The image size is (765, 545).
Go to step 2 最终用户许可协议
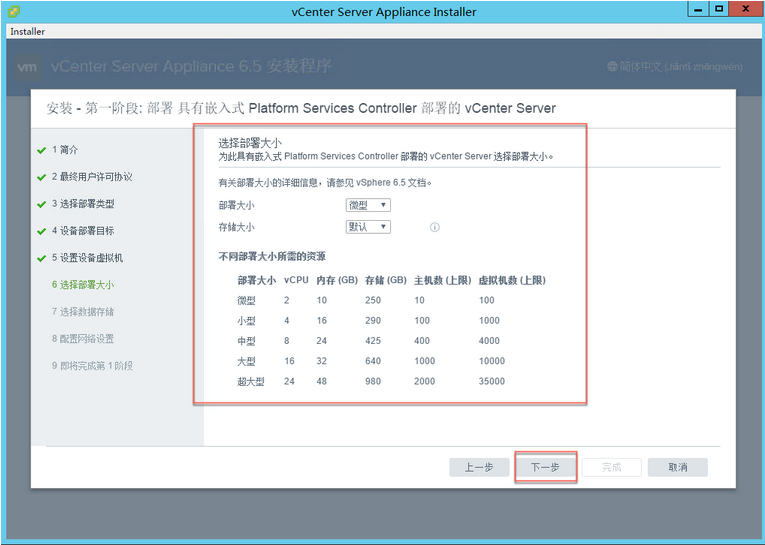(x=92, y=177)
